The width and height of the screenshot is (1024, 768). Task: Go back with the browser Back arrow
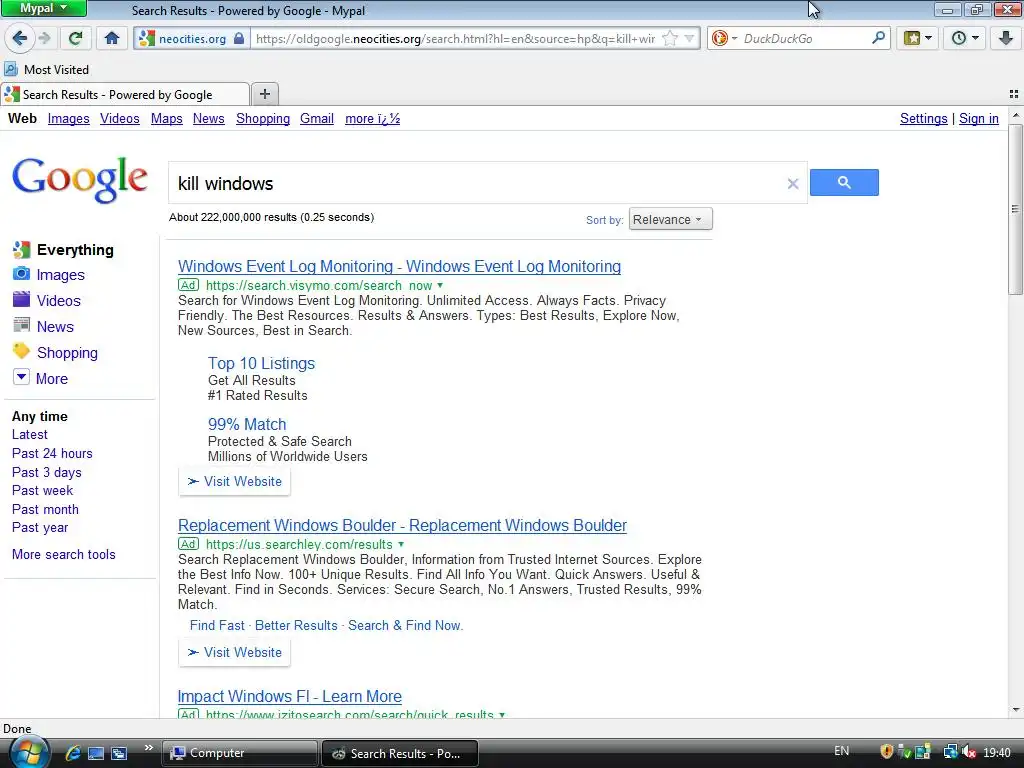(x=20, y=39)
